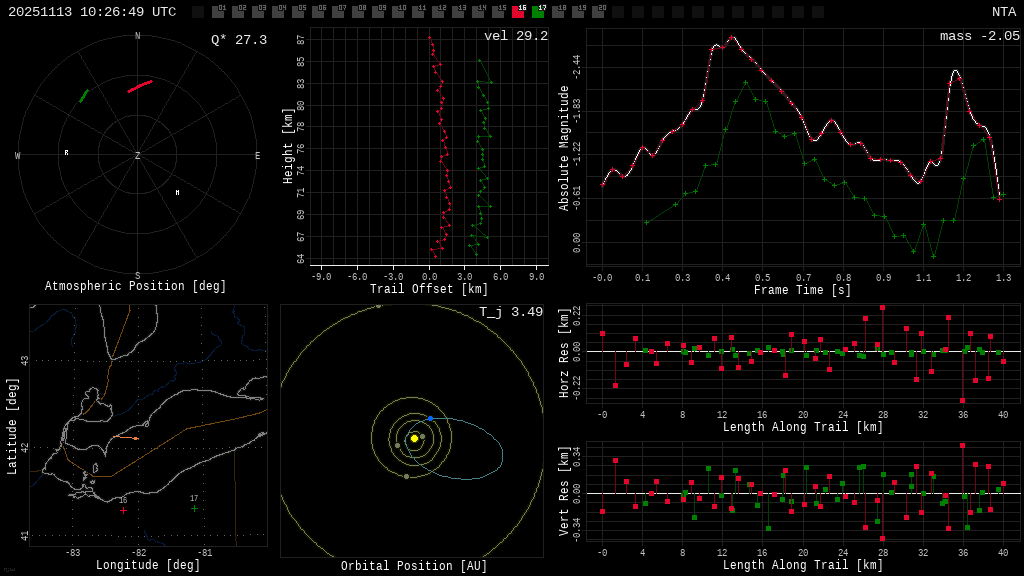
Task: Click the W compass label in sky plot
Action: tap(18, 155)
